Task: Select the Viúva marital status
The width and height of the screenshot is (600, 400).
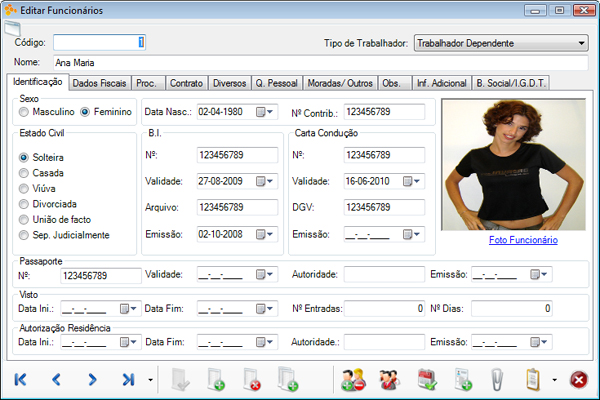Action: [x=24, y=188]
